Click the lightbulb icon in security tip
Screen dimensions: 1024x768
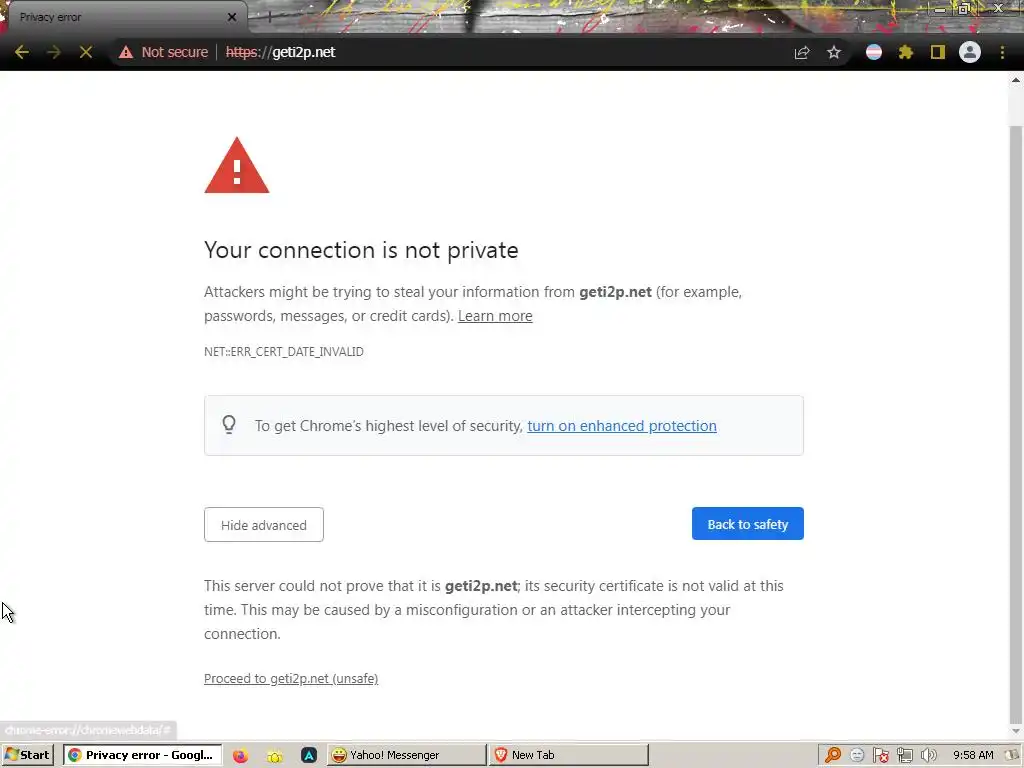click(x=229, y=424)
